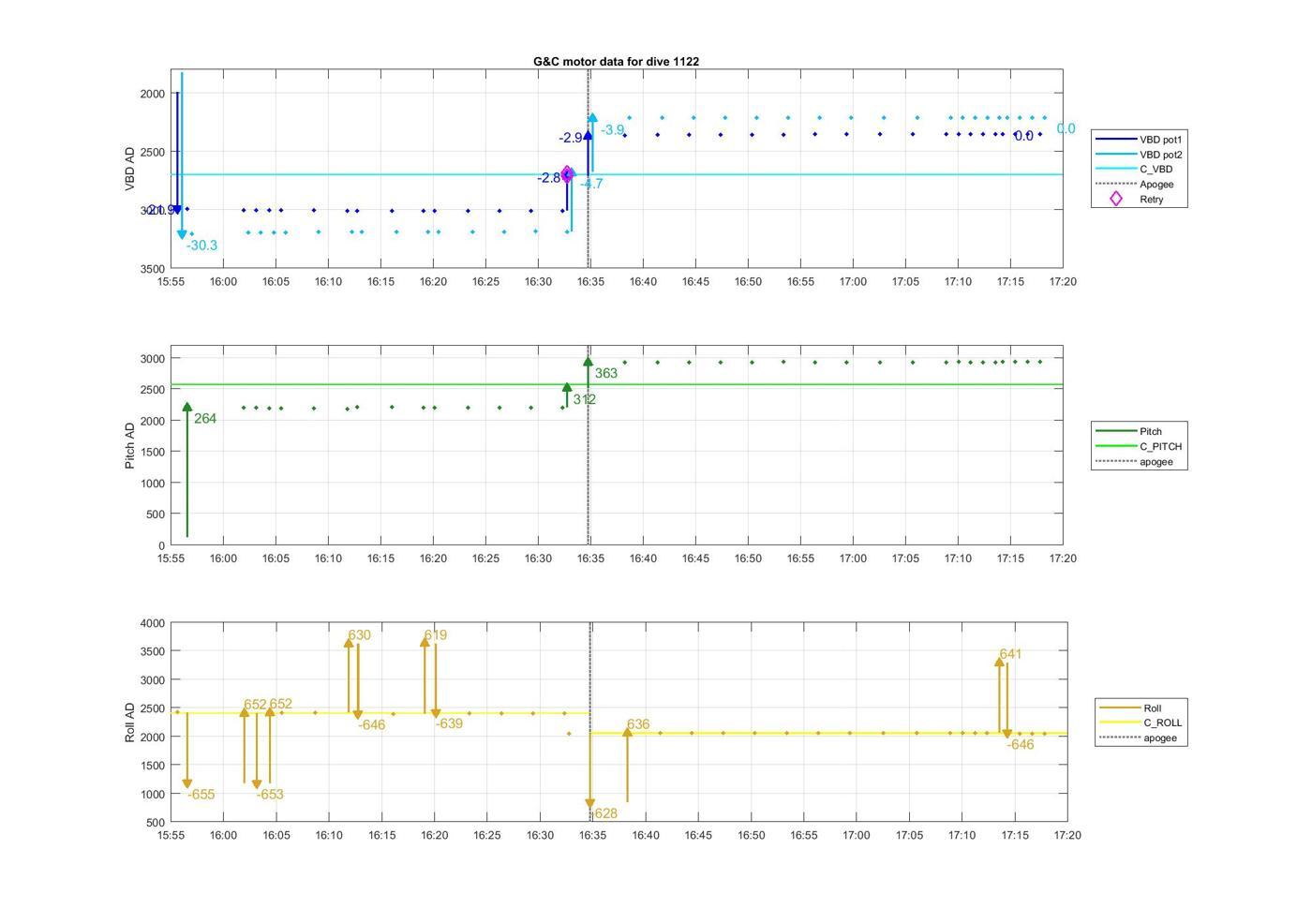
Task: Click the '363' pitch data label
Action: click(606, 373)
